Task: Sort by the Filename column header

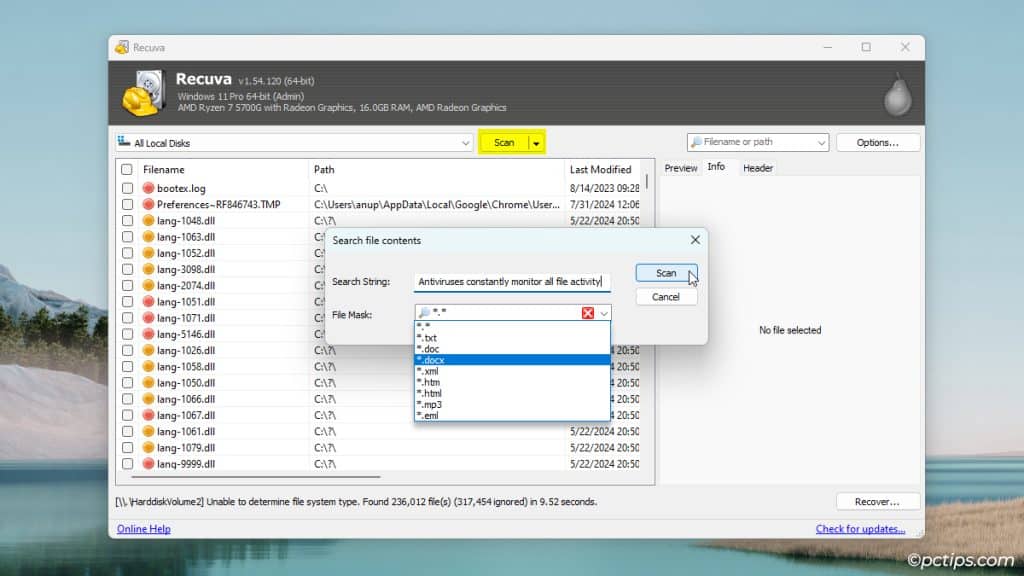Action: pyautogui.click(x=222, y=169)
